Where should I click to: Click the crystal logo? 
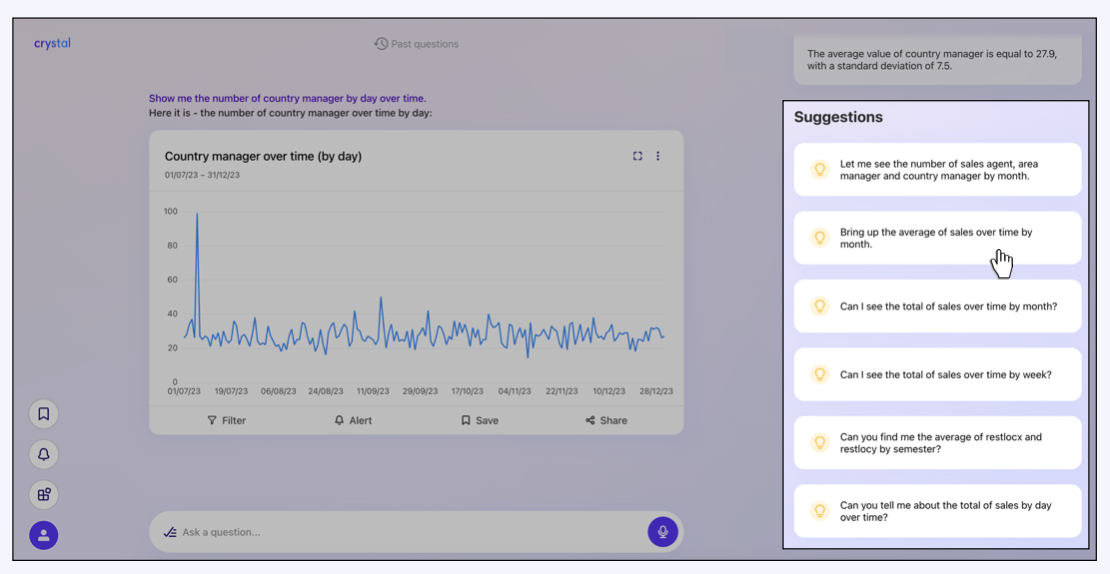tap(52, 44)
